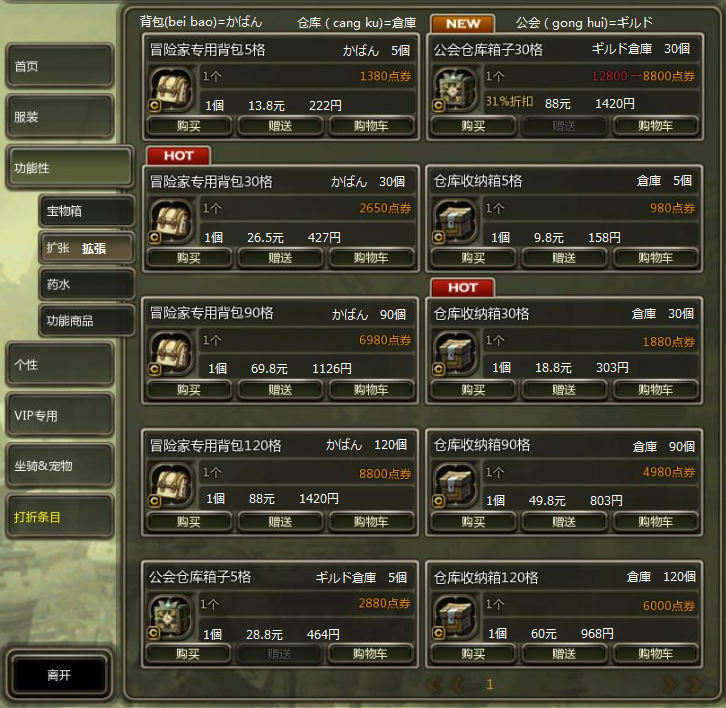The image size is (726, 708).
Task: Open the 首页 home category
Action: pyautogui.click(x=59, y=66)
